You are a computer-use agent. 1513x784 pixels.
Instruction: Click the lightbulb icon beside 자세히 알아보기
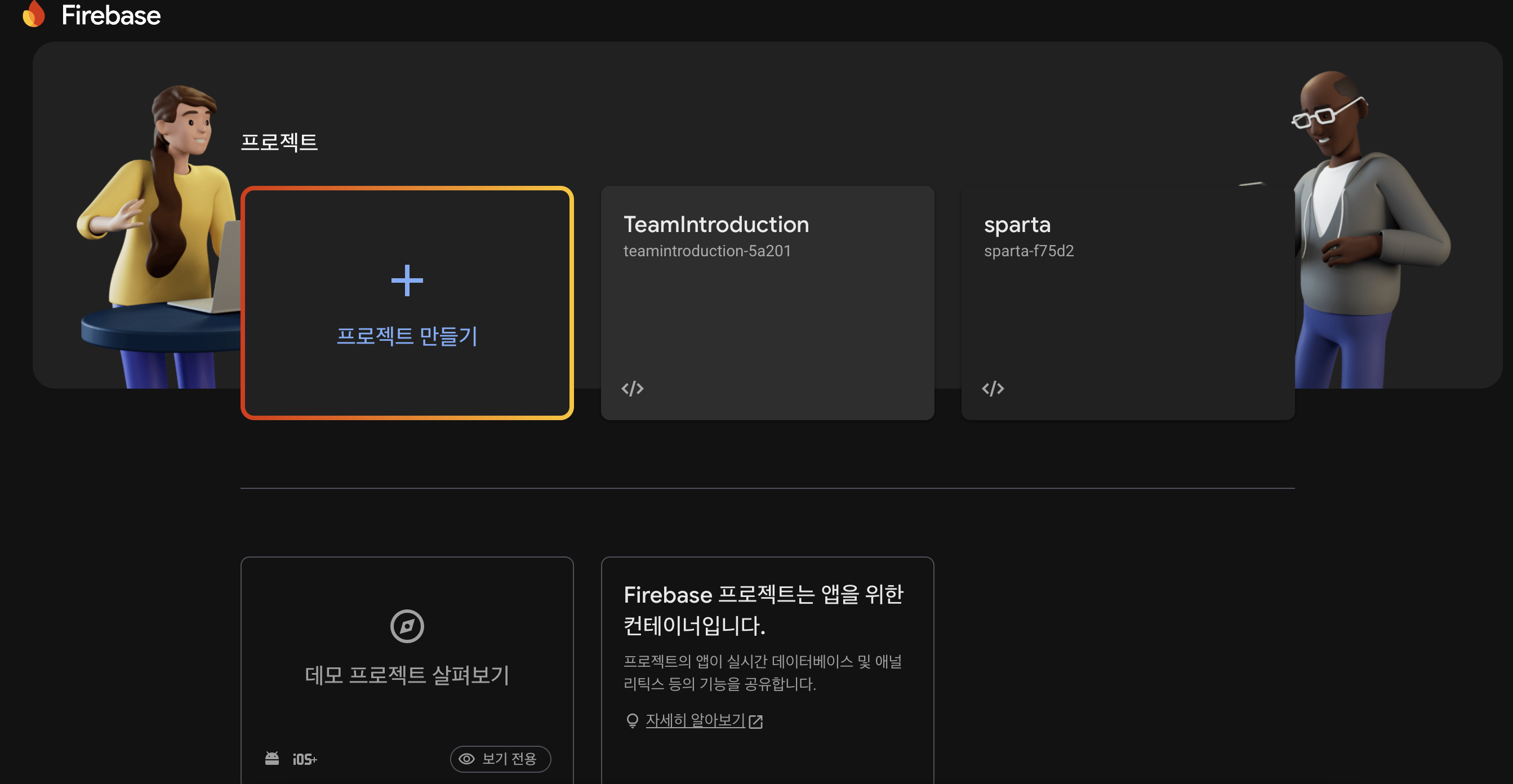(x=632, y=720)
